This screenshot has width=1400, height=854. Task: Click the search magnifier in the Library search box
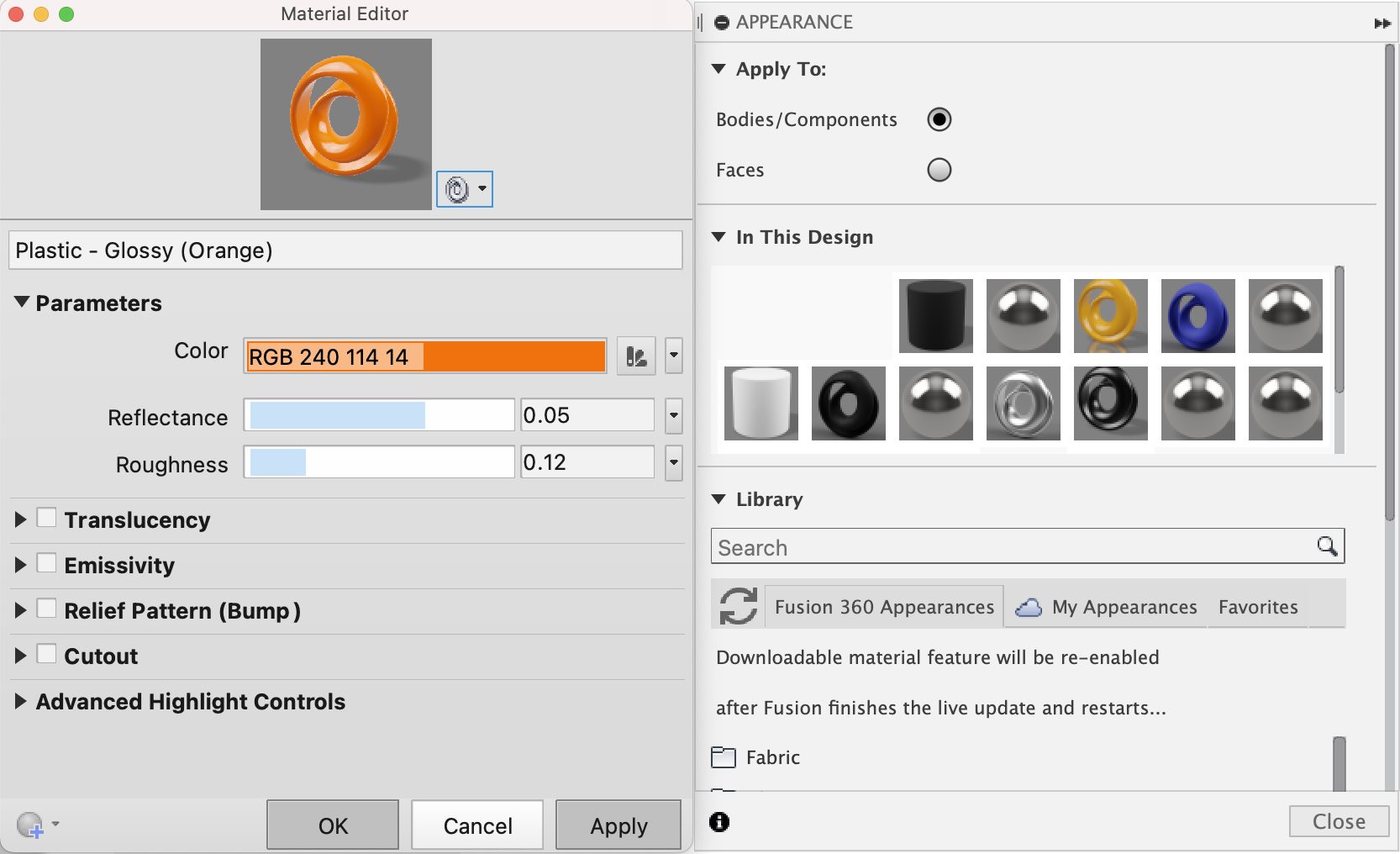click(1328, 546)
